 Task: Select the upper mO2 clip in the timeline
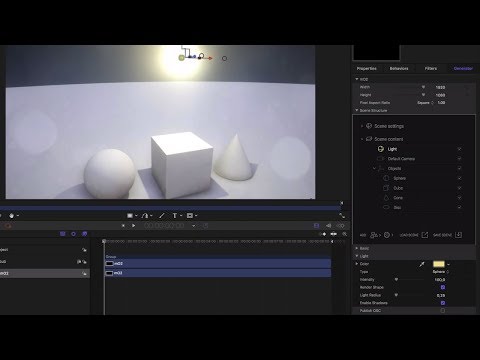(x=218, y=263)
